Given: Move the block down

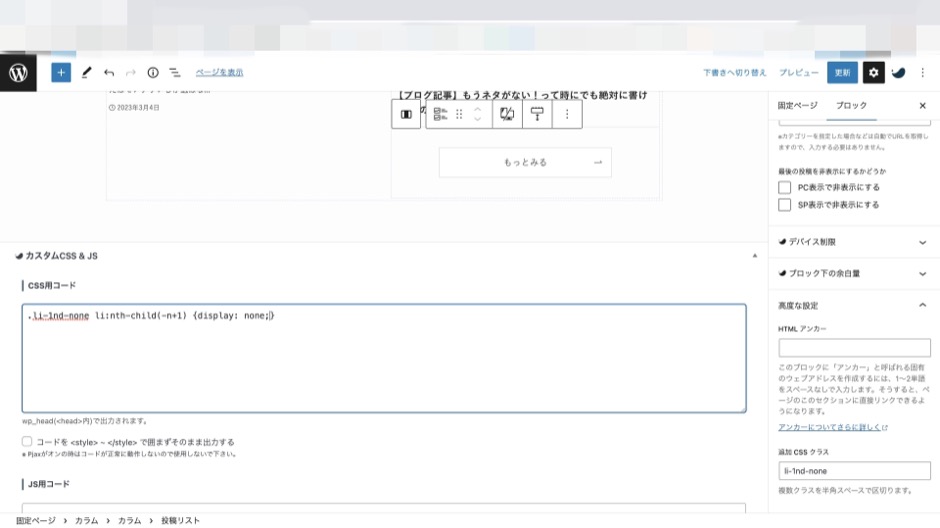Looking at the screenshot, I should coord(477,119).
